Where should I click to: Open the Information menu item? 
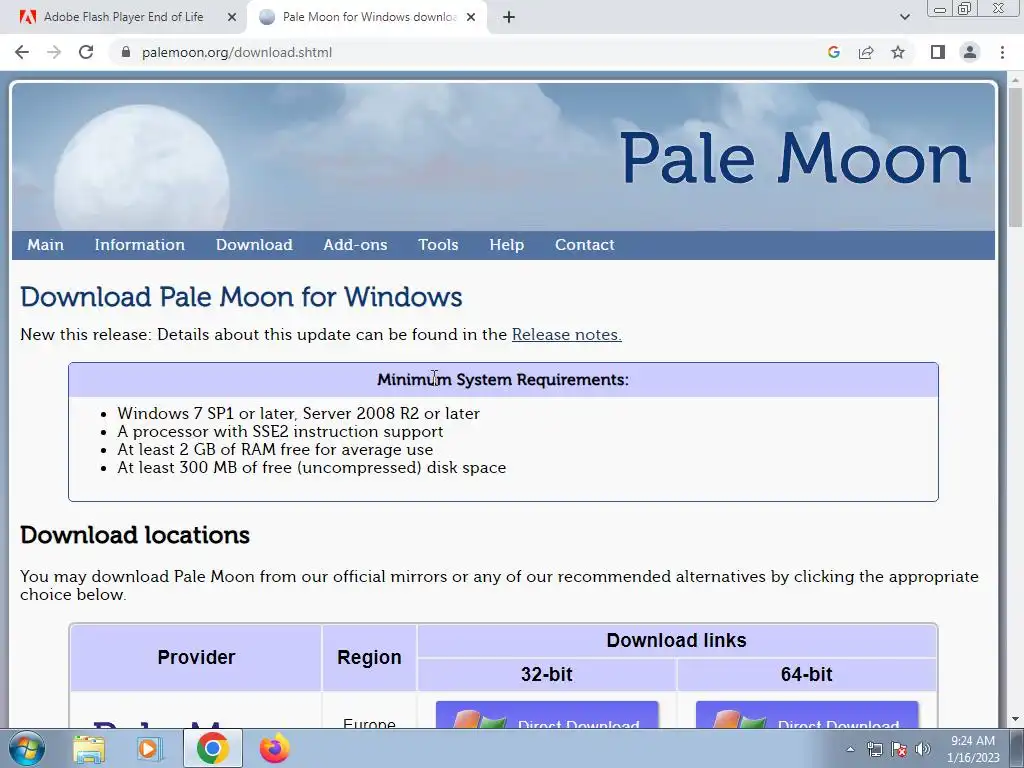pyautogui.click(x=140, y=245)
